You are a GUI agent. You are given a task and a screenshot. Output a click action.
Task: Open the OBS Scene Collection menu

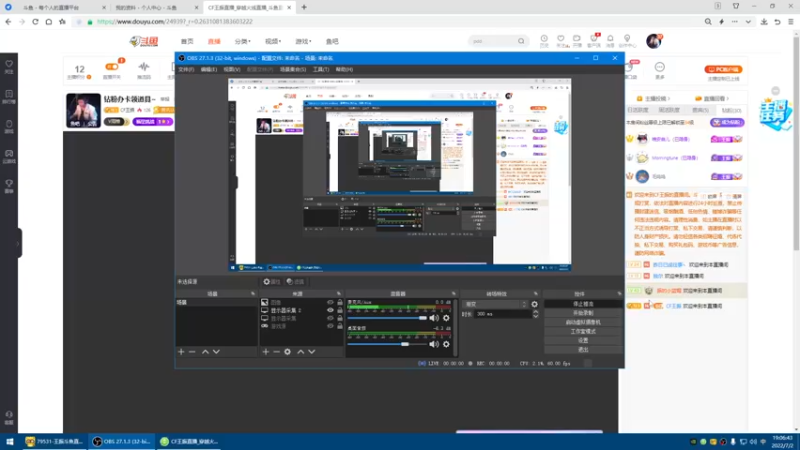pyautogui.click(x=293, y=69)
